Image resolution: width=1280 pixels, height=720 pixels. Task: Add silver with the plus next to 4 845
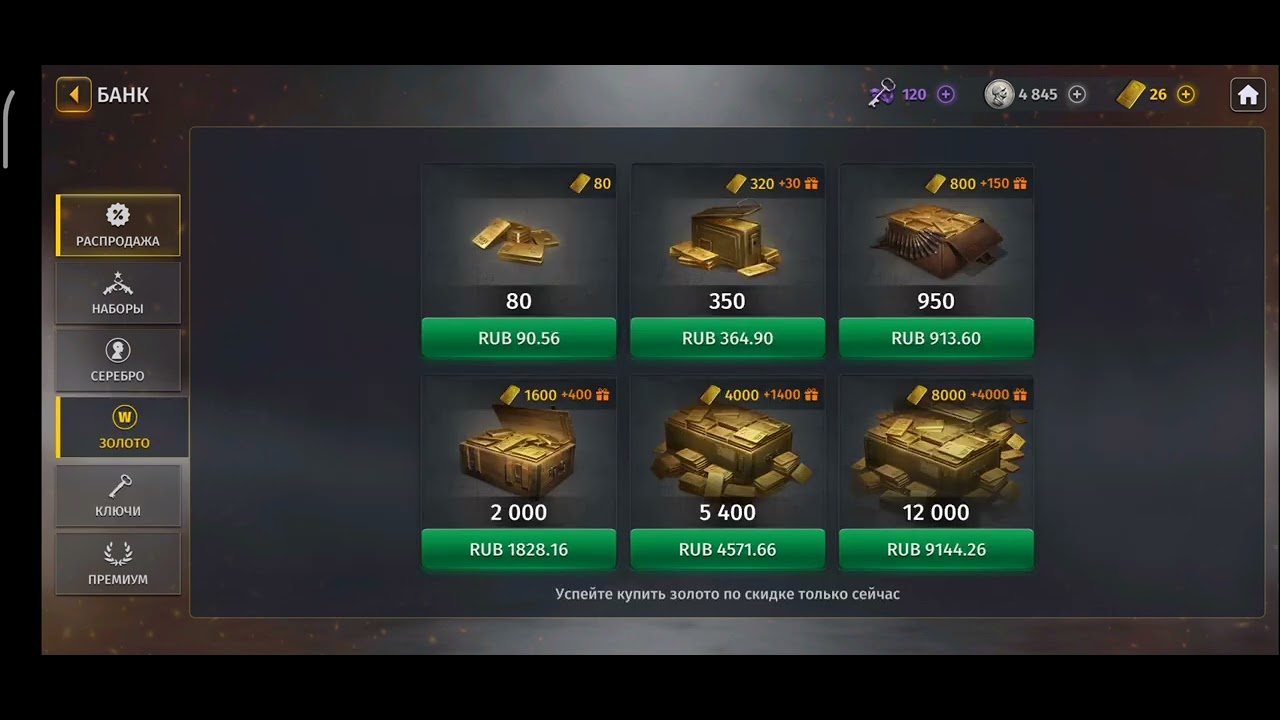pyautogui.click(x=1077, y=95)
